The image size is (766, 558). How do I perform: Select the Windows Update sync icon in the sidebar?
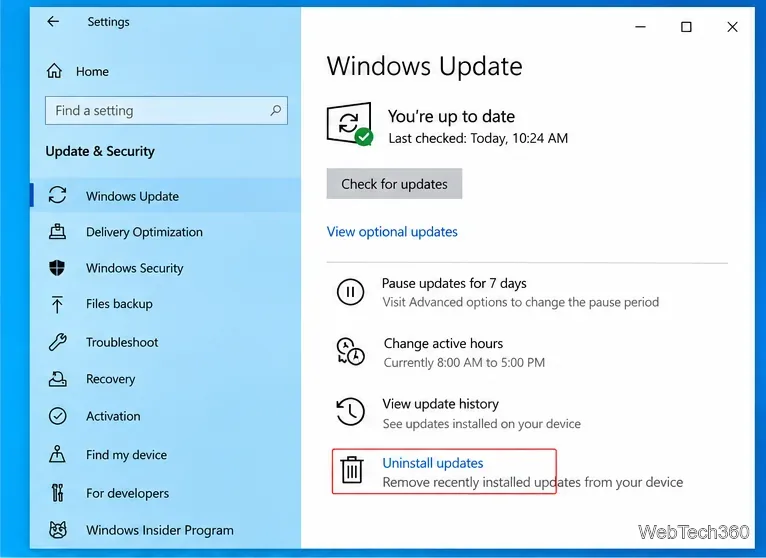click(57, 195)
